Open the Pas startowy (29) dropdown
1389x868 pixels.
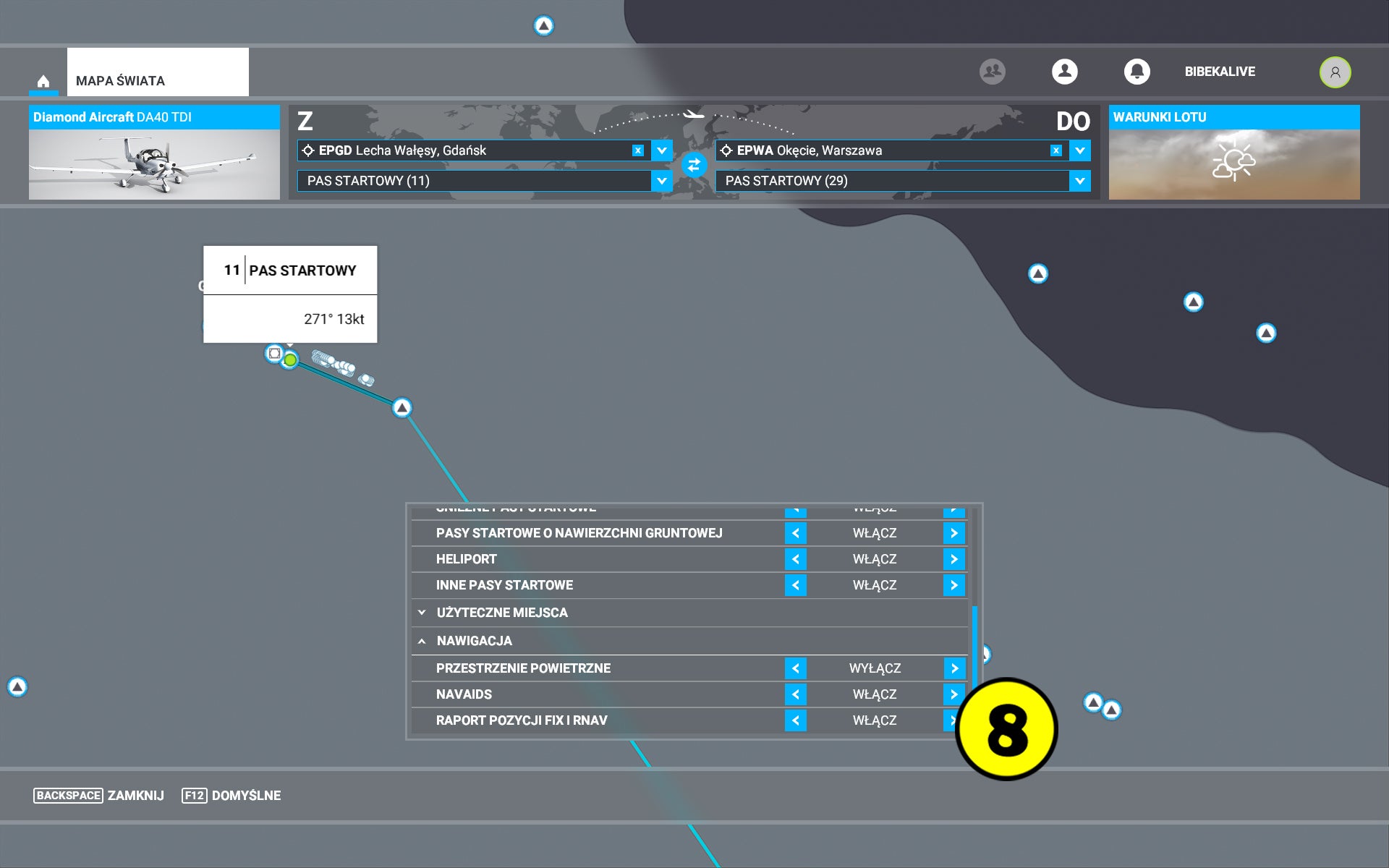(1079, 181)
